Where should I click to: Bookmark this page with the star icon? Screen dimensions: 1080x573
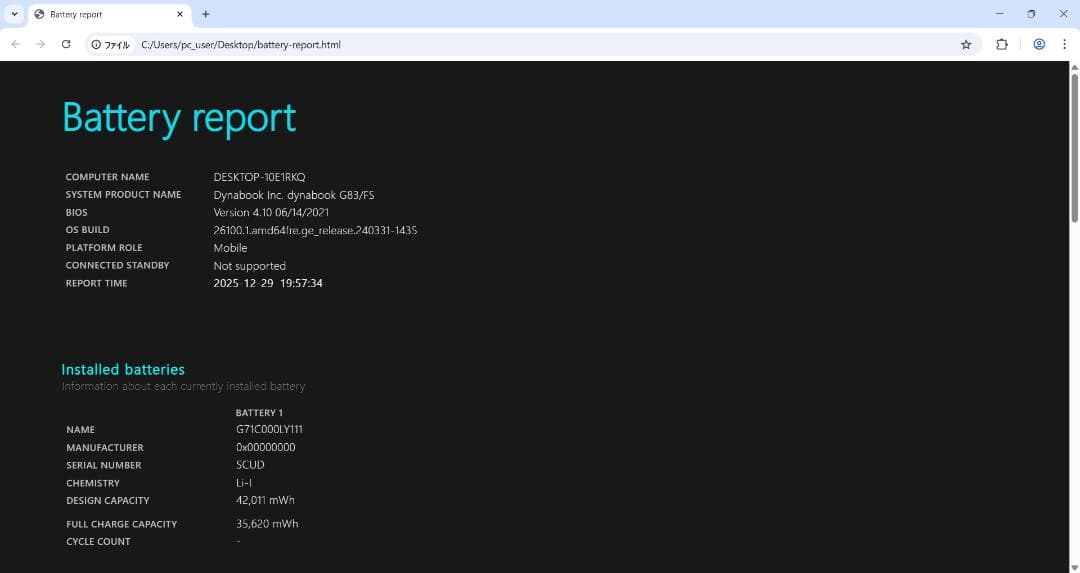point(966,44)
